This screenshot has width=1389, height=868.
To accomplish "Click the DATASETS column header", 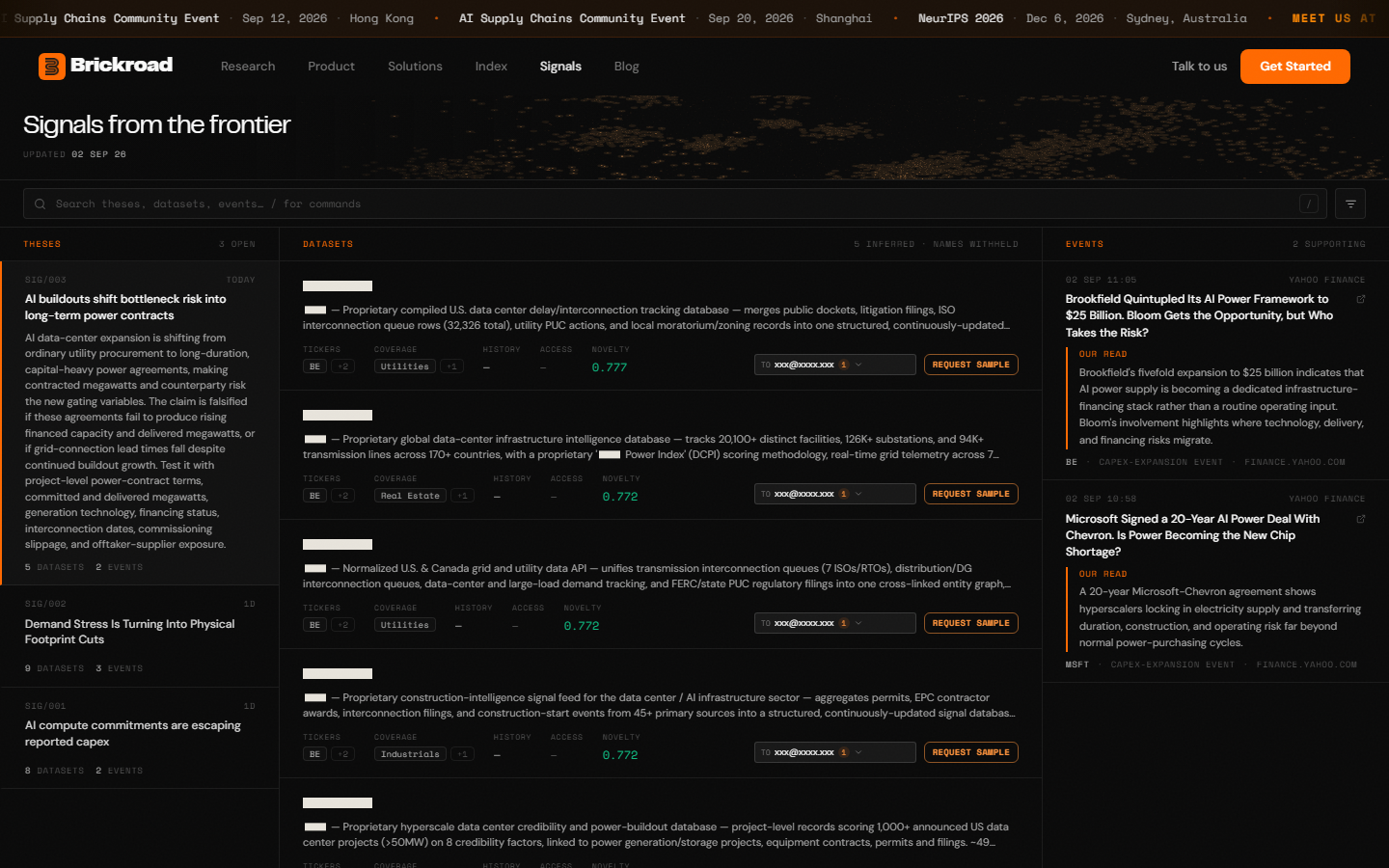I will pyautogui.click(x=328, y=244).
